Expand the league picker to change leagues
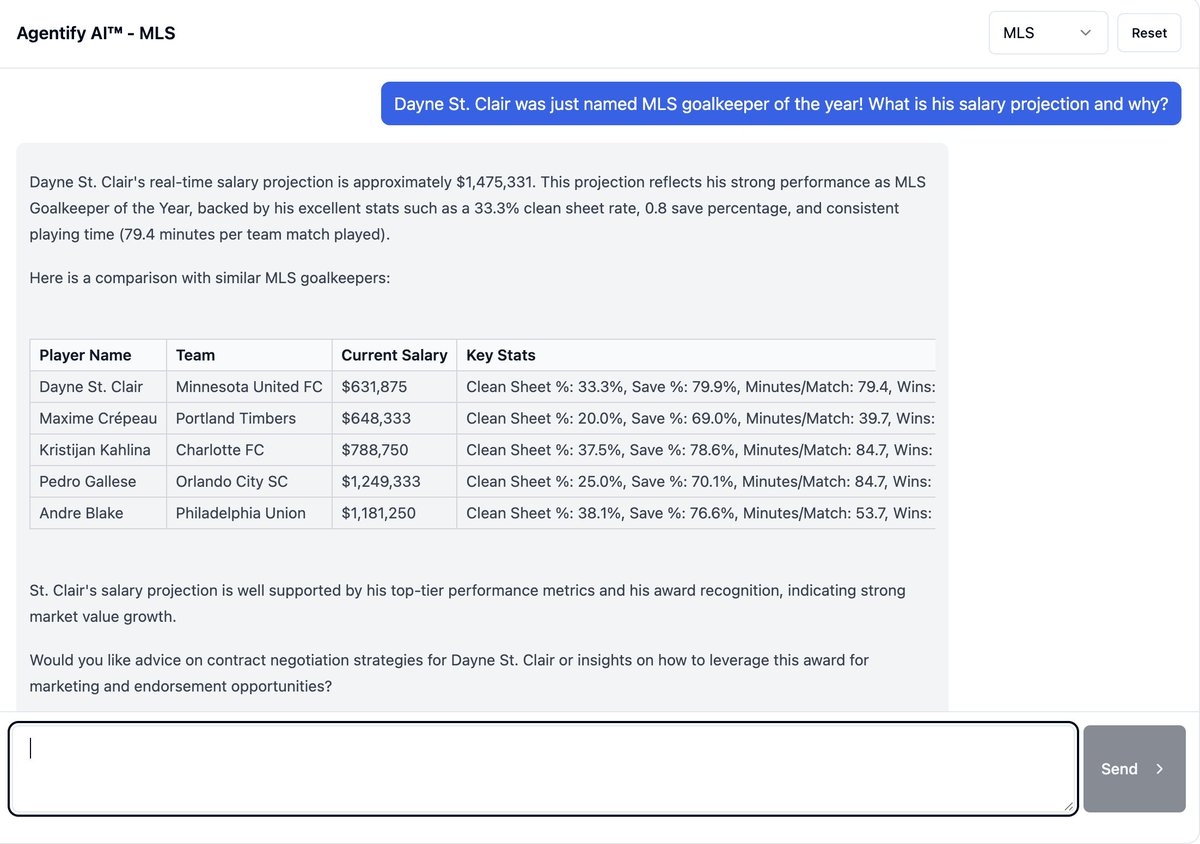 [x=1047, y=32]
